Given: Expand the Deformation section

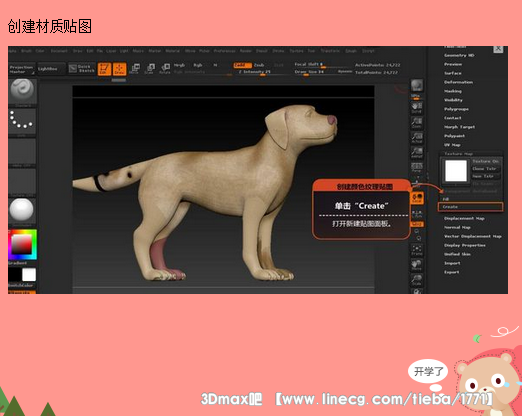Looking at the screenshot, I should pyautogui.click(x=458, y=82).
